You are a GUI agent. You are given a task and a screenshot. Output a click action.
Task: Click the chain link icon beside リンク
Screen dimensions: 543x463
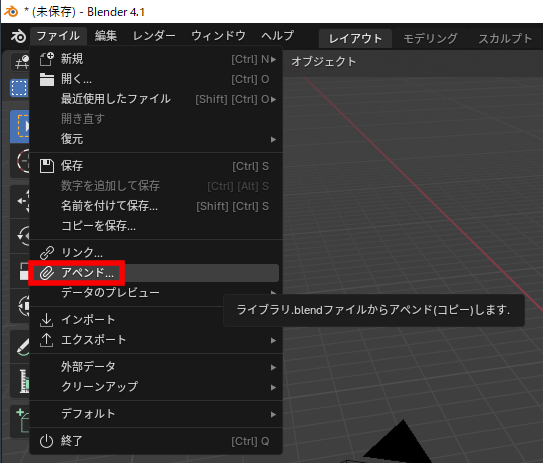coord(46,253)
